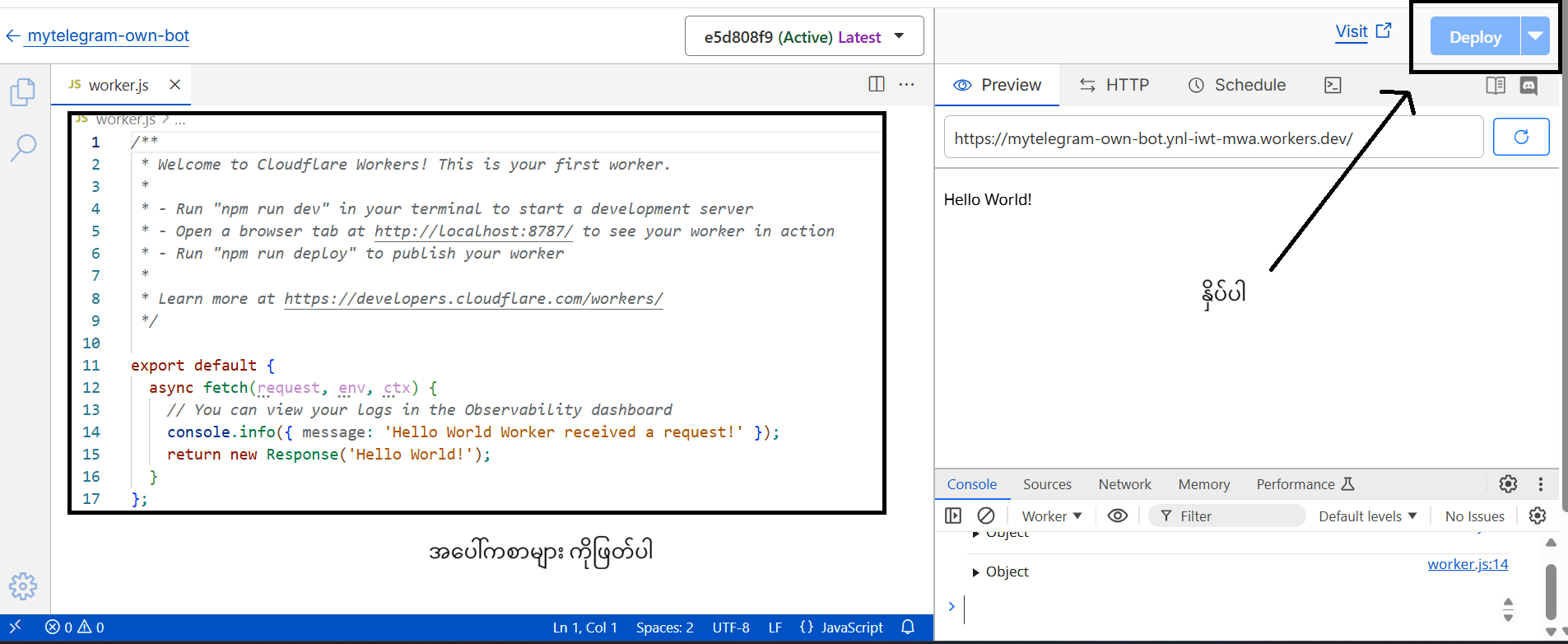Open the version e5d808f9 dropdown
This screenshot has width=1568, height=644.
point(804,37)
